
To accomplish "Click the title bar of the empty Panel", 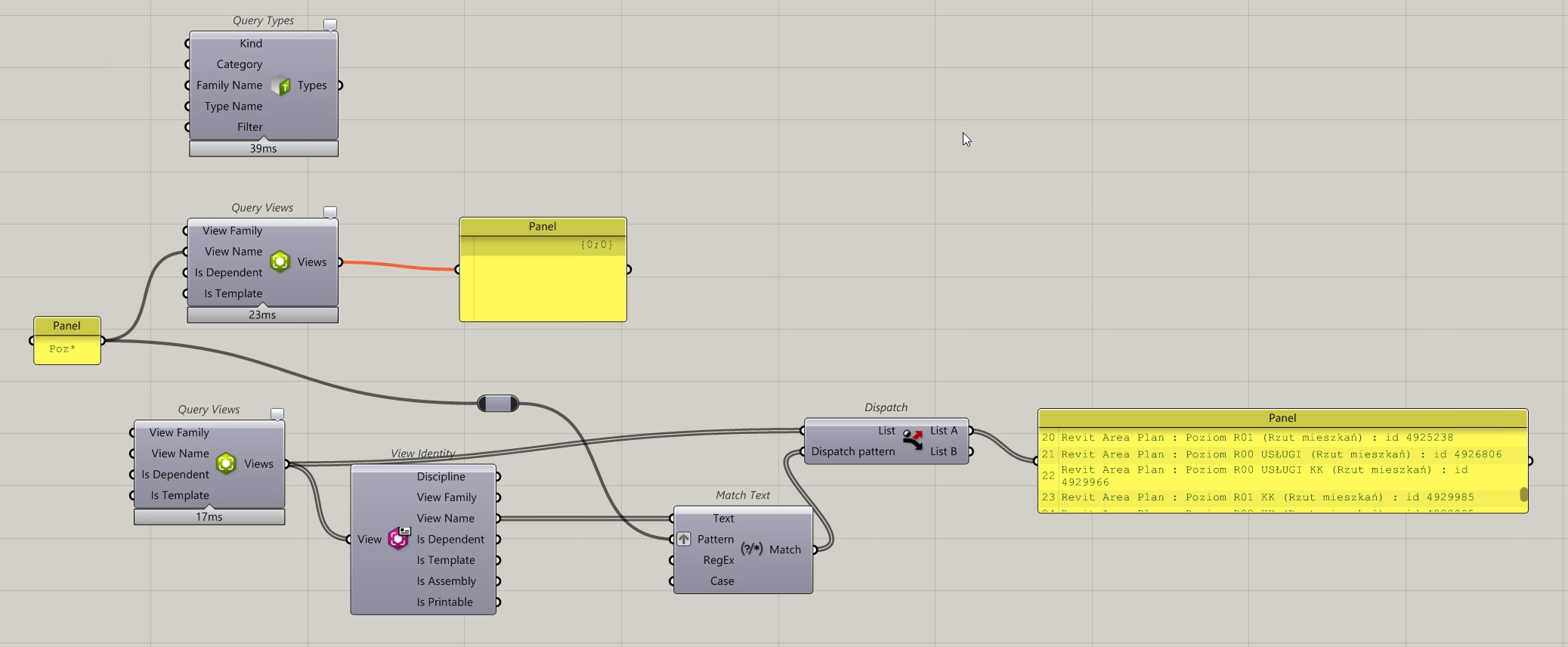I will click(x=543, y=227).
